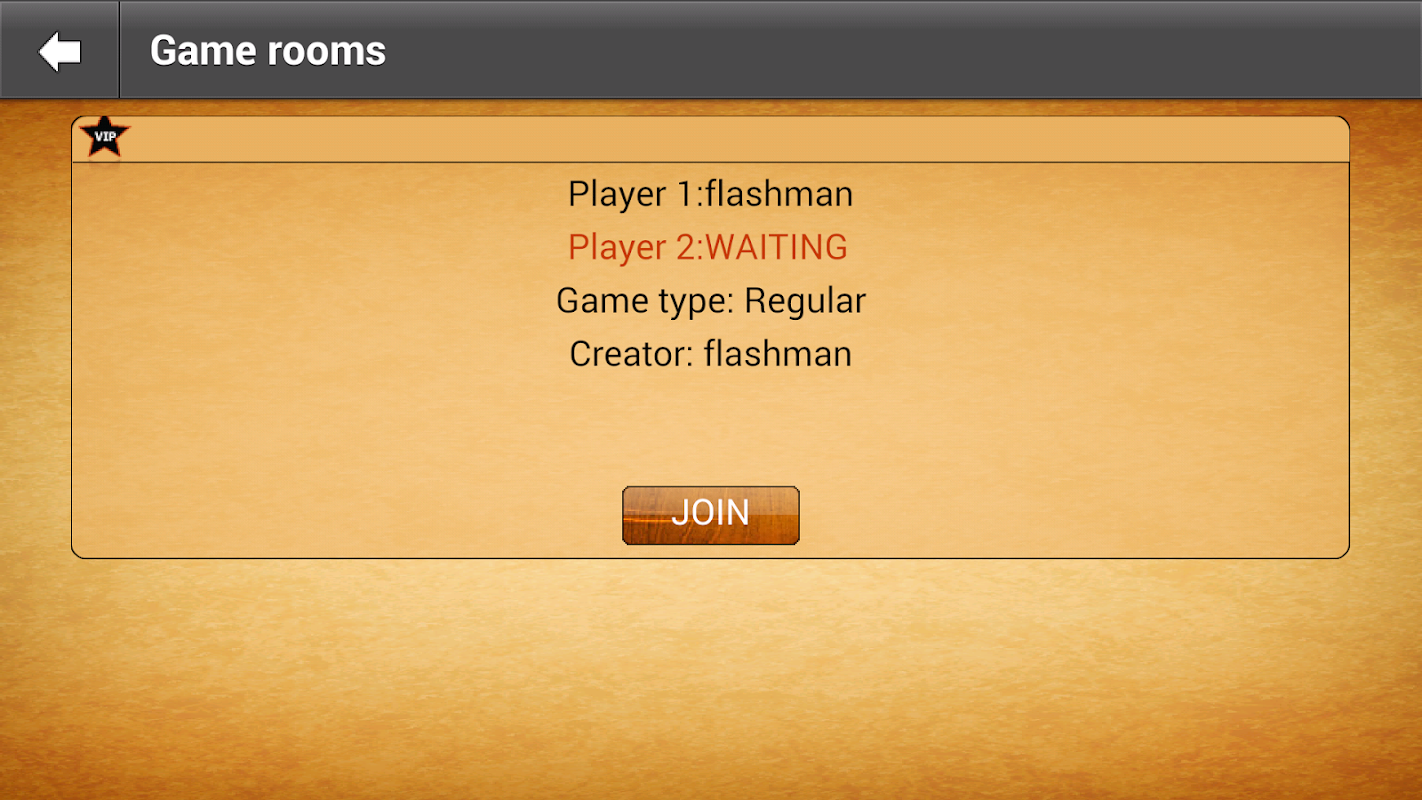Click the "Creator" label
Screen dimensions: 1422x800
tap(631, 354)
